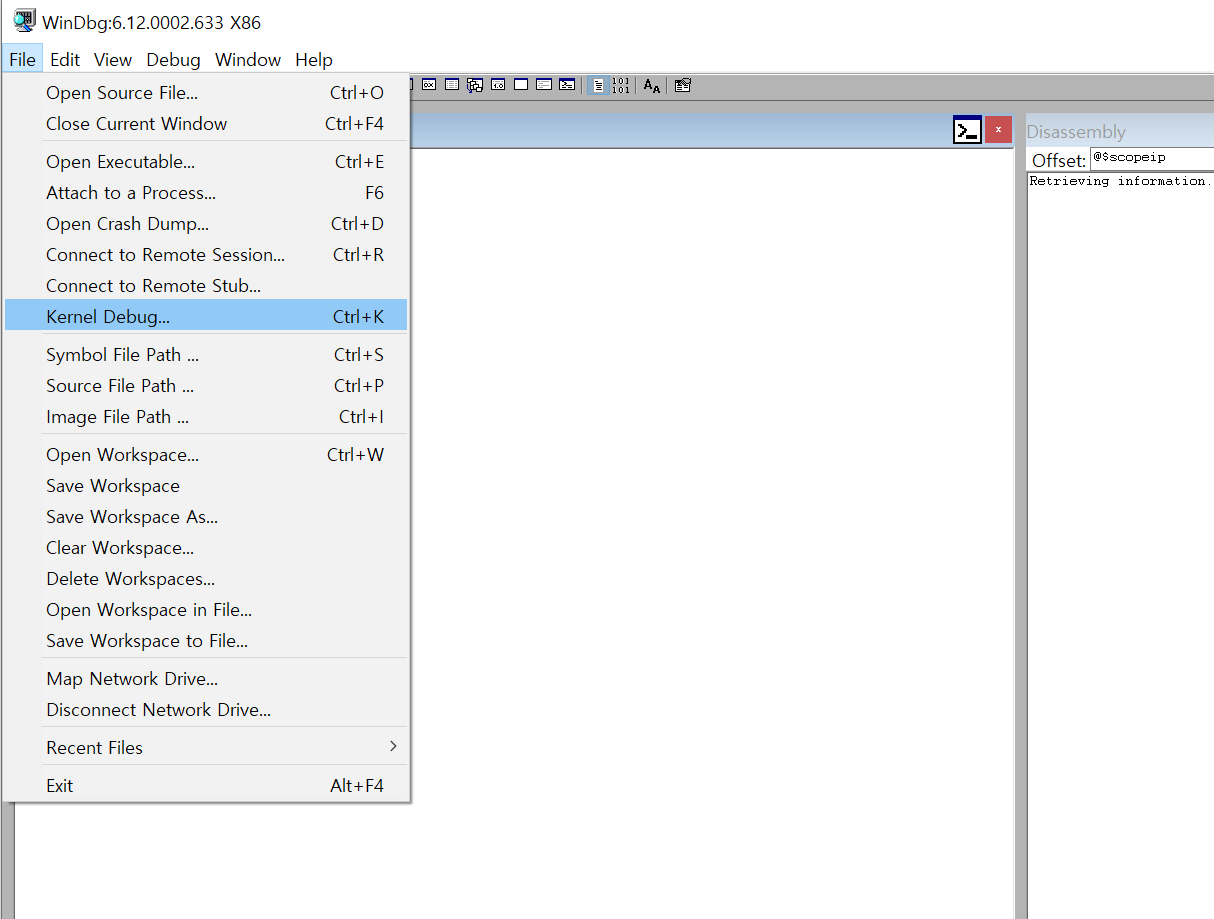
Task: Choose Exit from the File menu
Action: (x=206, y=786)
